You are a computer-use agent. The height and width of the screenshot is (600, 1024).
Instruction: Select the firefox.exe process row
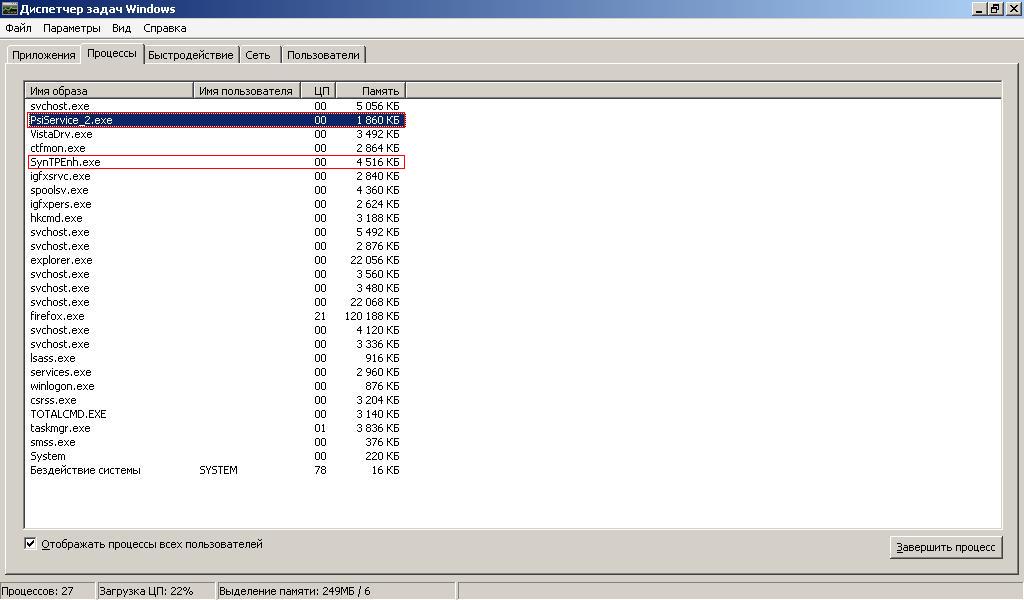(x=58, y=316)
